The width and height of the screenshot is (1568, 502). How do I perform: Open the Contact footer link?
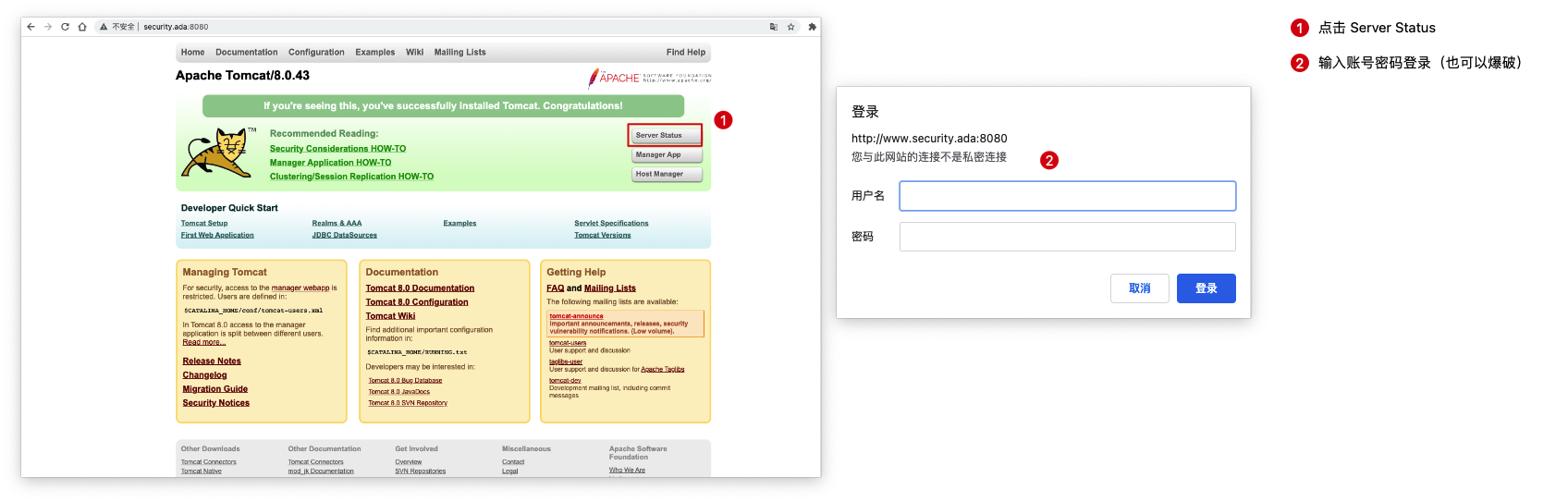coord(513,462)
